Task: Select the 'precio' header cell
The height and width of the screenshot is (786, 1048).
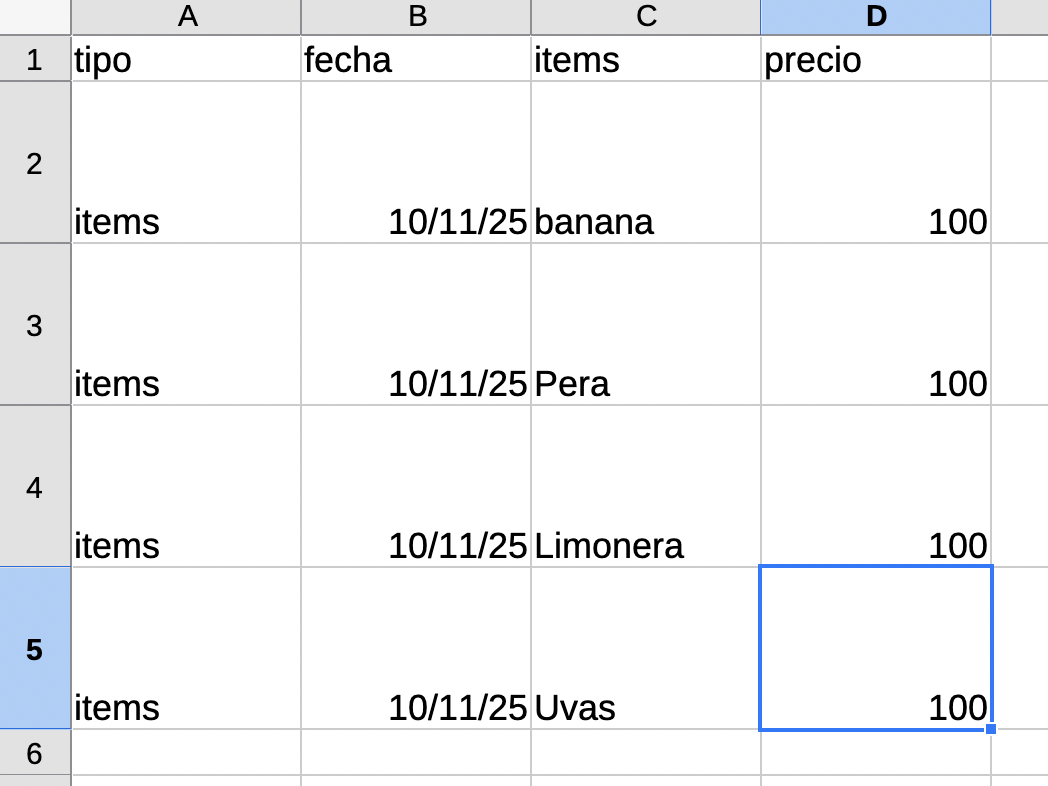Action: click(876, 60)
